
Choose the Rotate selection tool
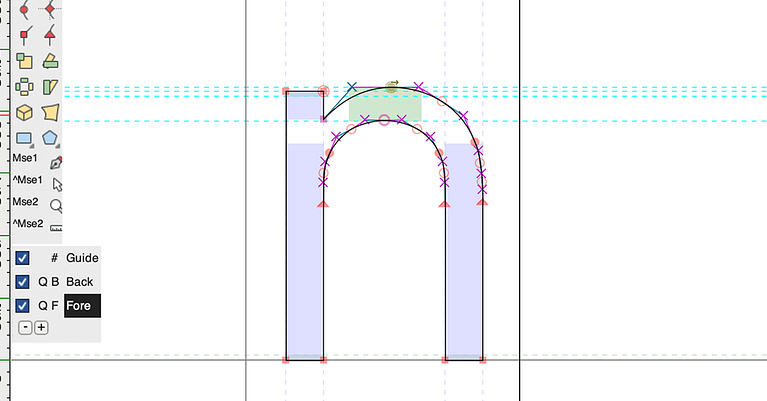tap(50, 61)
